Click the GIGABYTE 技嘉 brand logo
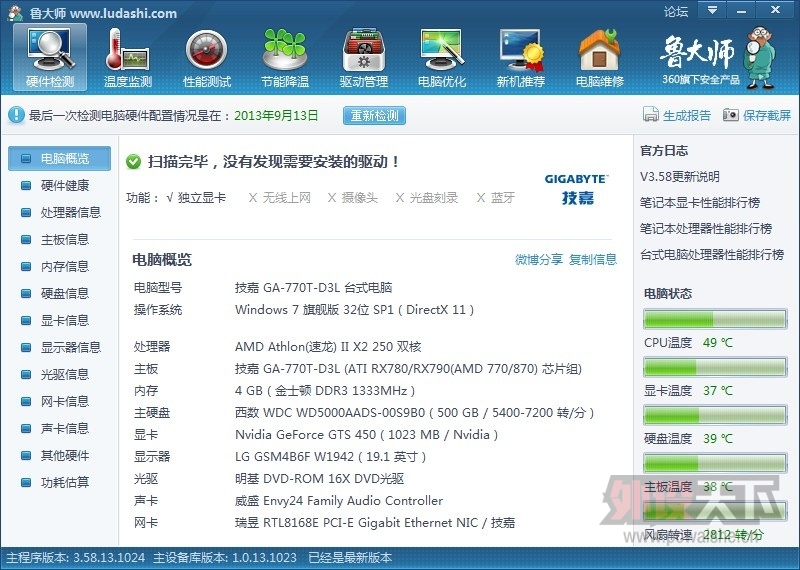The height and width of the screenshot is (570, 800). pos(577,189)
